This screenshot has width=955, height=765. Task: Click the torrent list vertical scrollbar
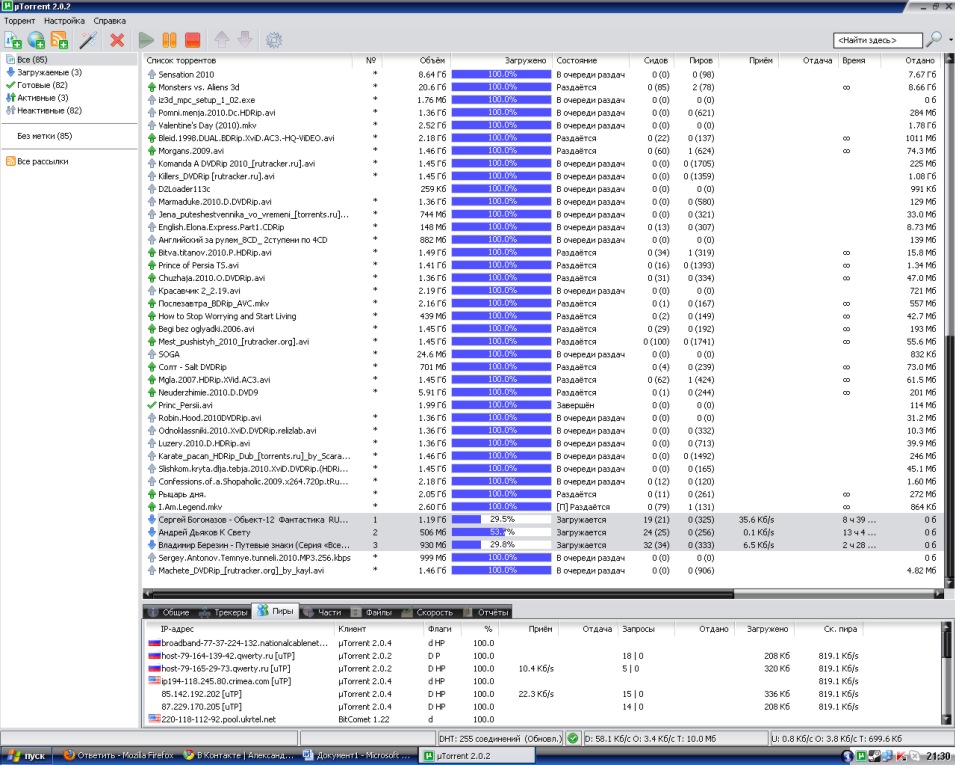coord(948,321)
